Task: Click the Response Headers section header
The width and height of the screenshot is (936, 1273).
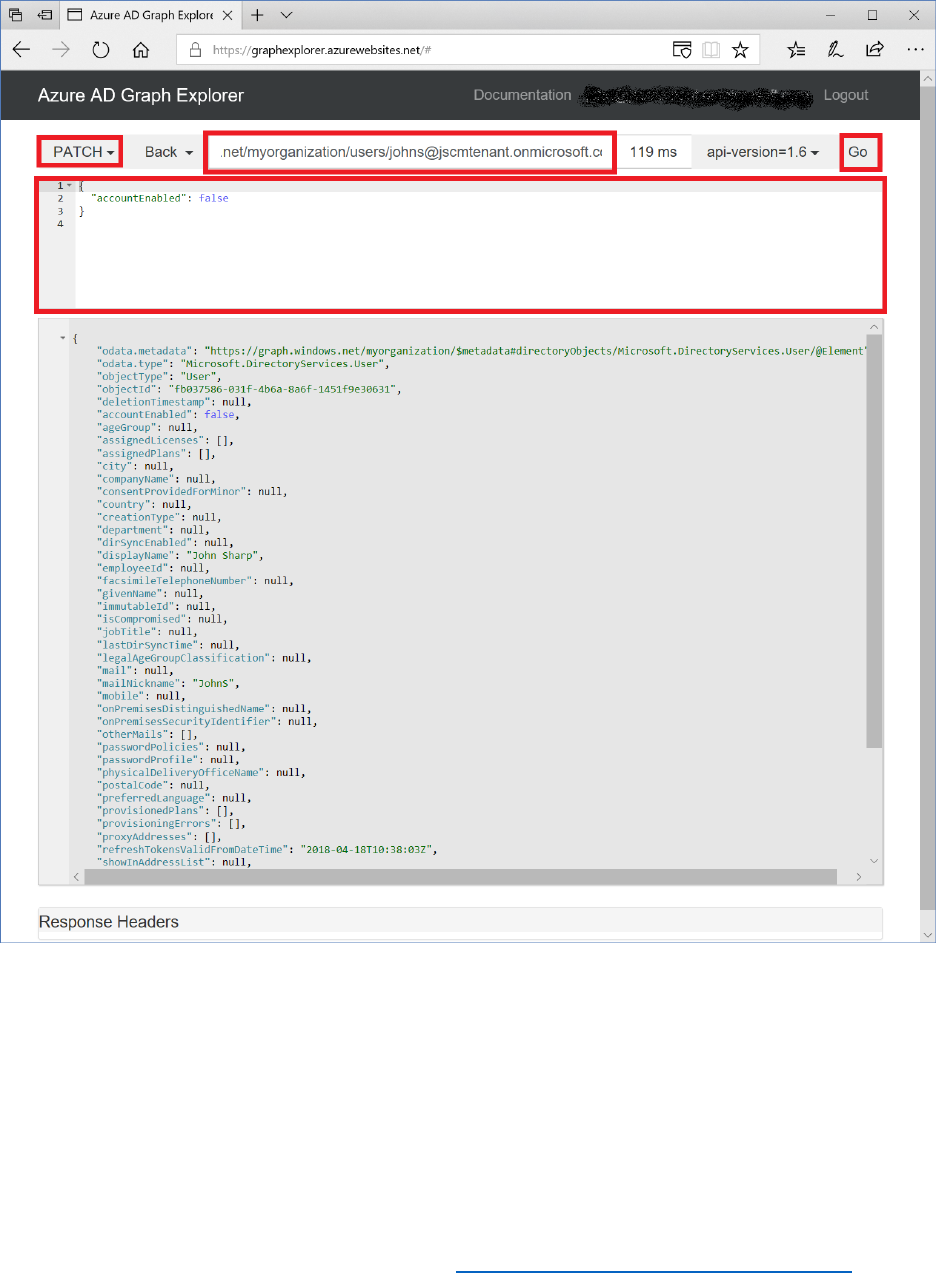Action: (460, 921)
